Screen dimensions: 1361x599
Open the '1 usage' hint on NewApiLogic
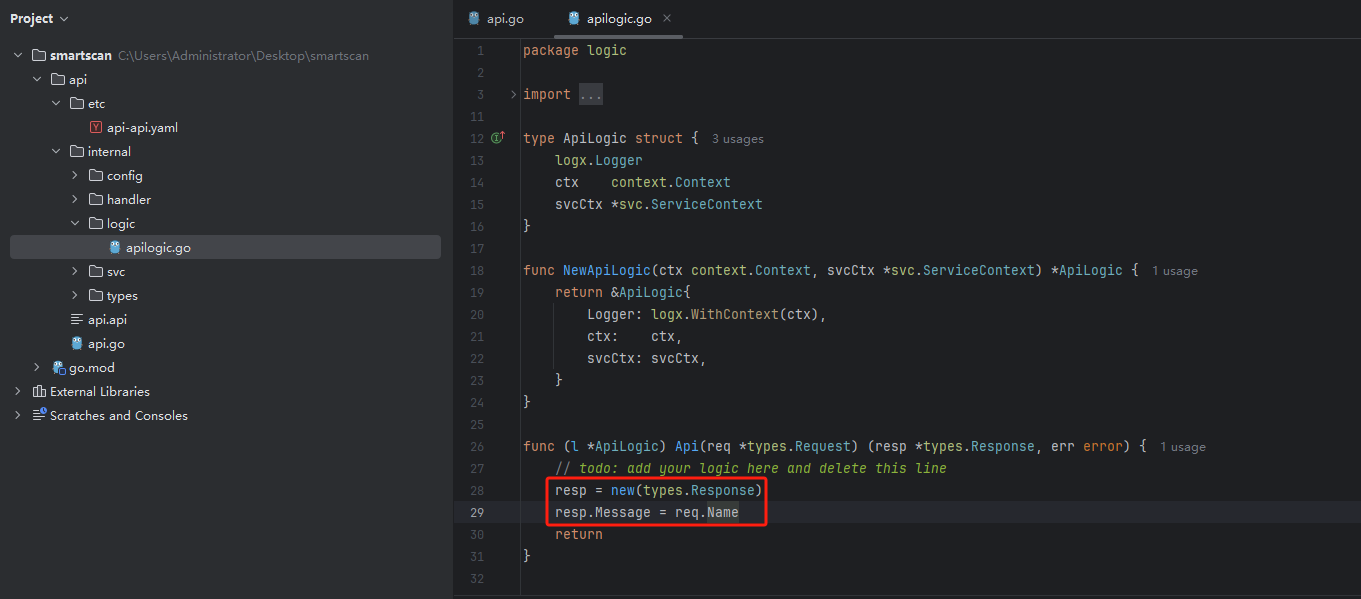(1175, 271)
